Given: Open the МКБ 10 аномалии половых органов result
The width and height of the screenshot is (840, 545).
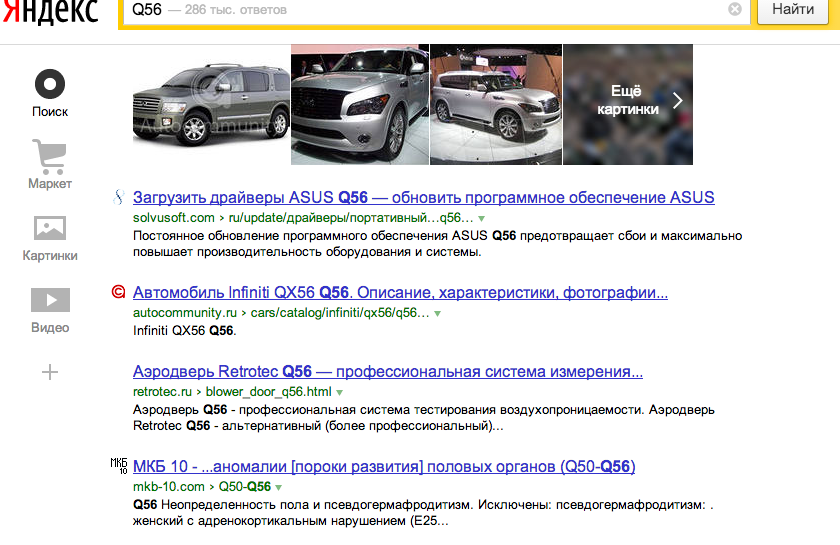Looking at the screenshot, I should click(384, 466).
